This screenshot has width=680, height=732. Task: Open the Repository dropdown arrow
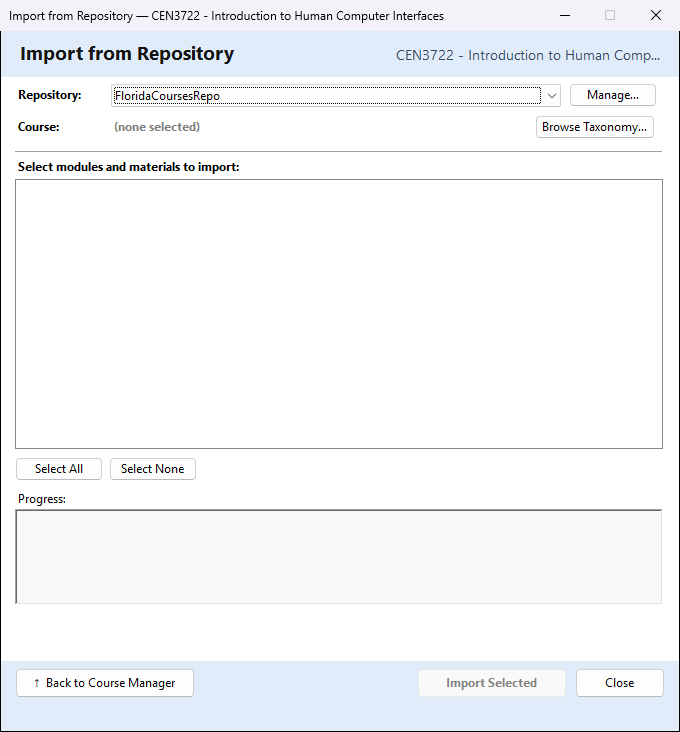point(552,96)
